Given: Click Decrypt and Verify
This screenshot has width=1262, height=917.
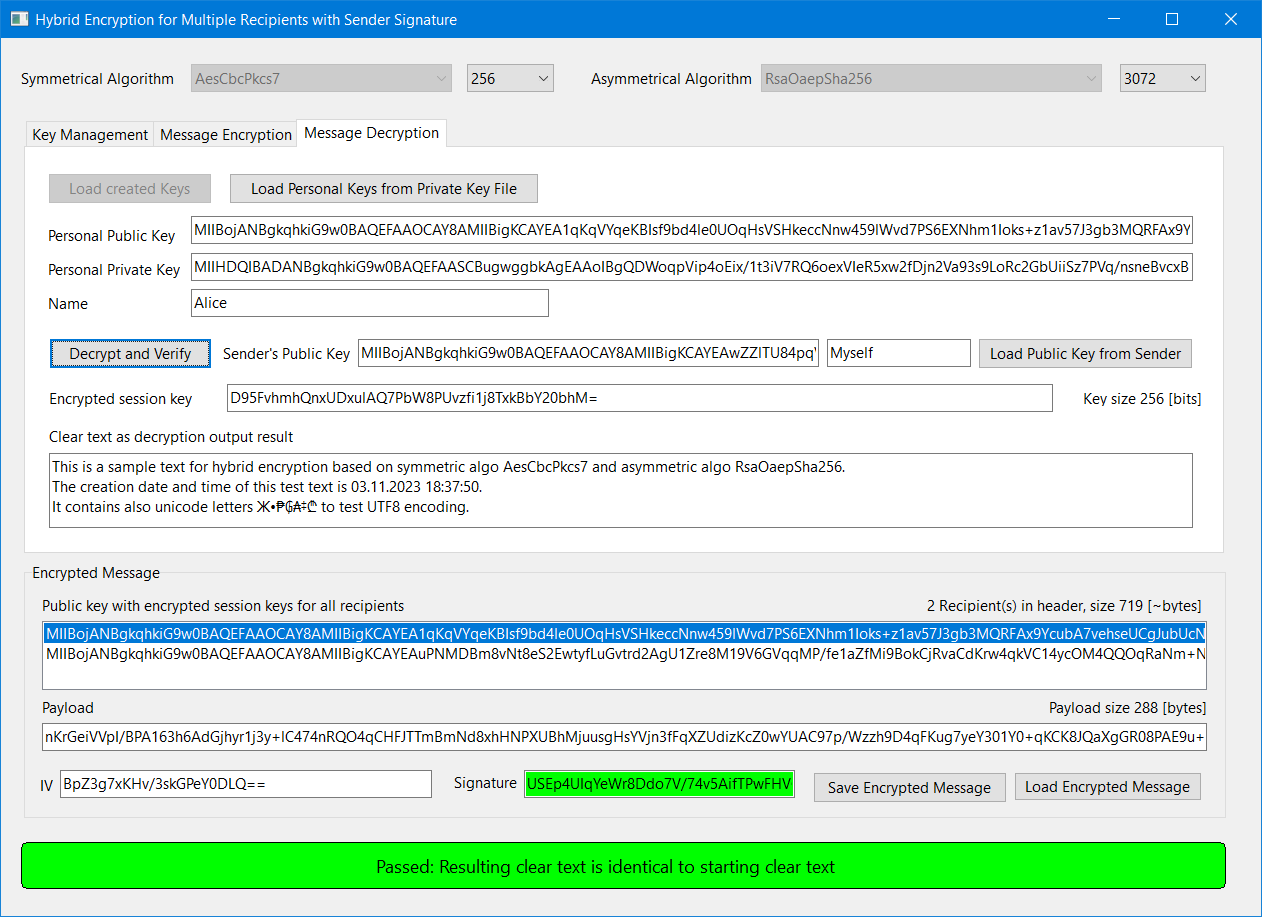Looking at the screenshot, I should (130, 353).
